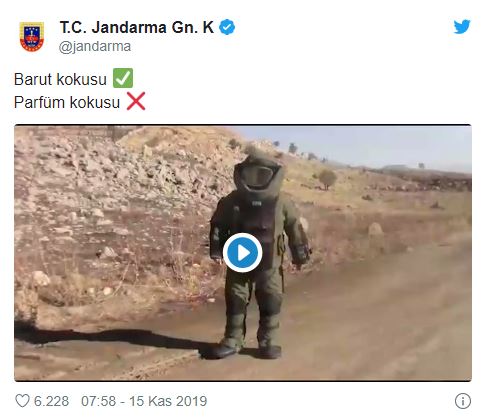The image size is (486, 417).
Task: Click the "Barut kokusu" tweet text
Action: pyautogui.click(x=60, y=79)
